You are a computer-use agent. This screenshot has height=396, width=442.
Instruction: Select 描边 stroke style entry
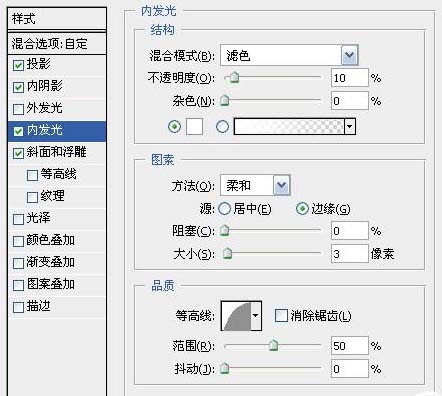57,307
